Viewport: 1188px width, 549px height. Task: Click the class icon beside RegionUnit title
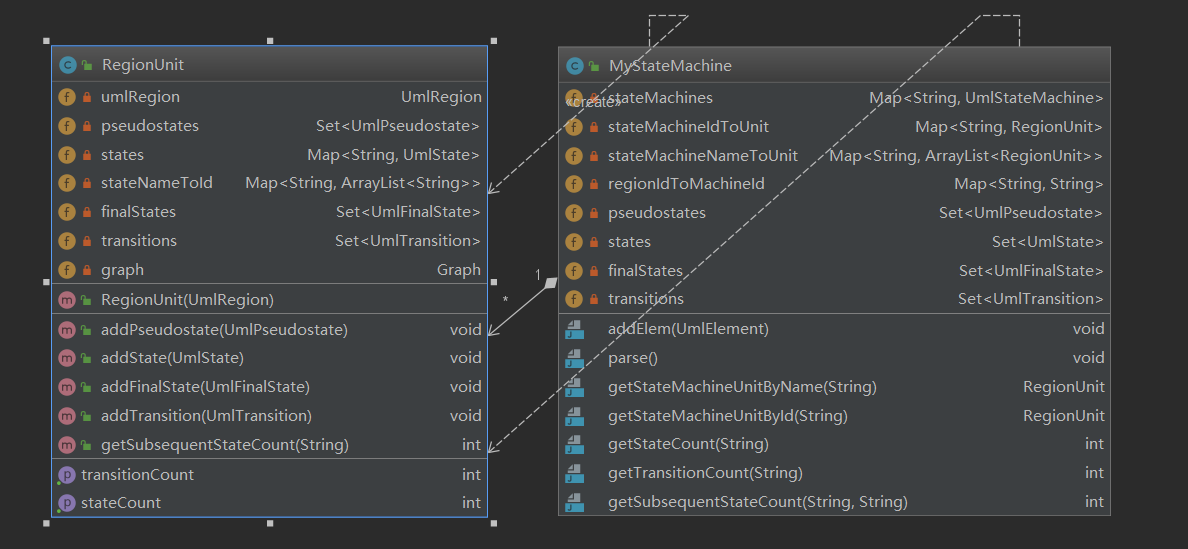[x=67, y=65]
